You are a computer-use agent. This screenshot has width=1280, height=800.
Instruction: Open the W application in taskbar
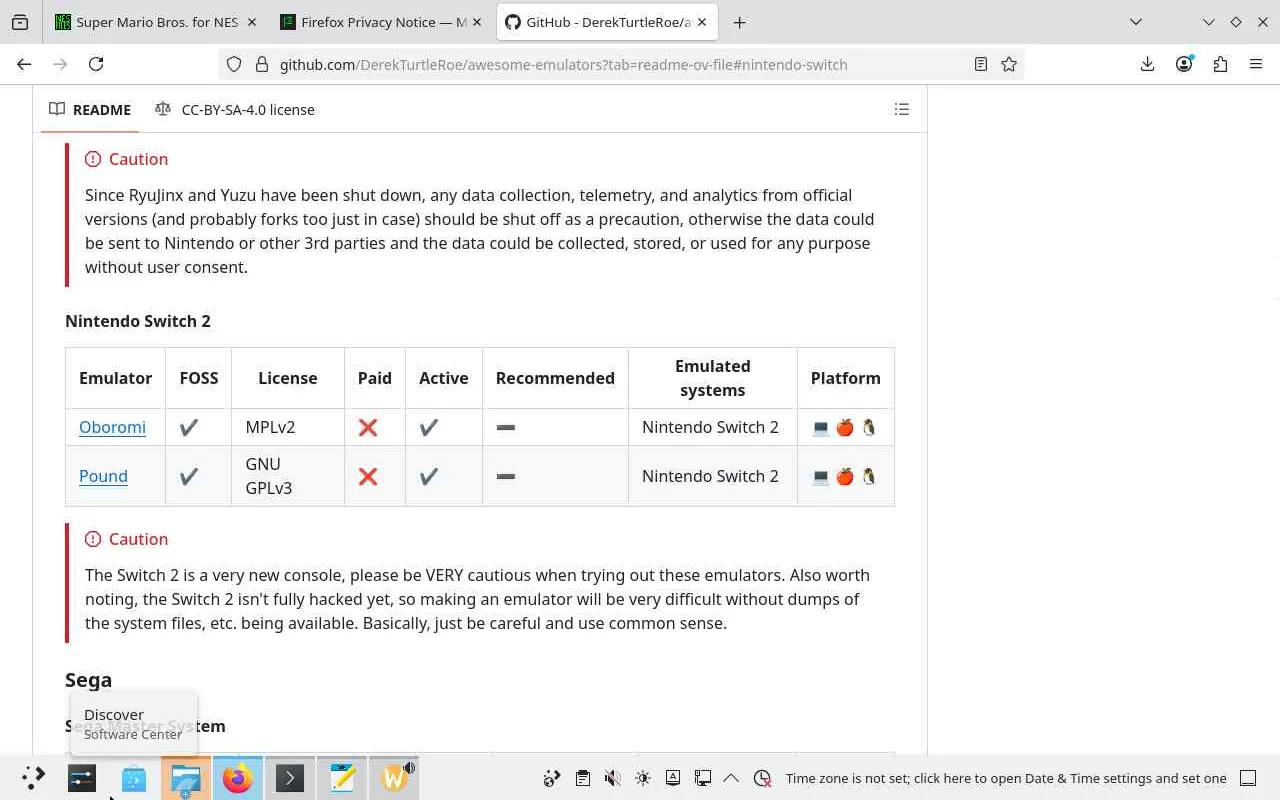pos(394,778)
